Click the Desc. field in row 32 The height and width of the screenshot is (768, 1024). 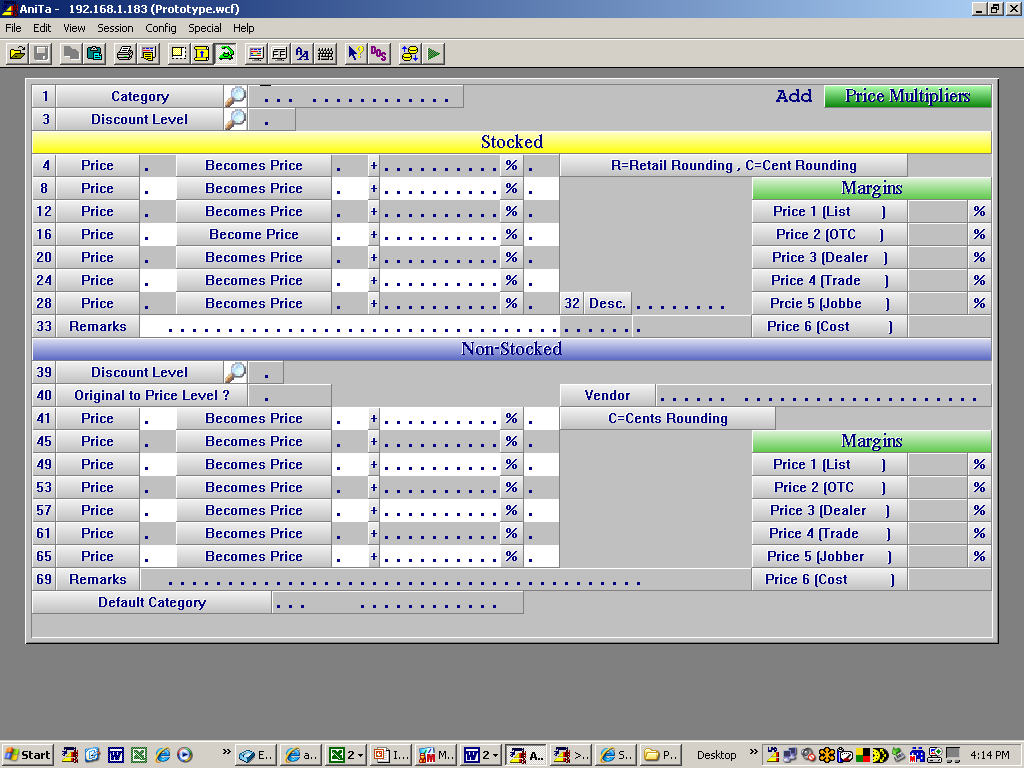tap(691, 304)
